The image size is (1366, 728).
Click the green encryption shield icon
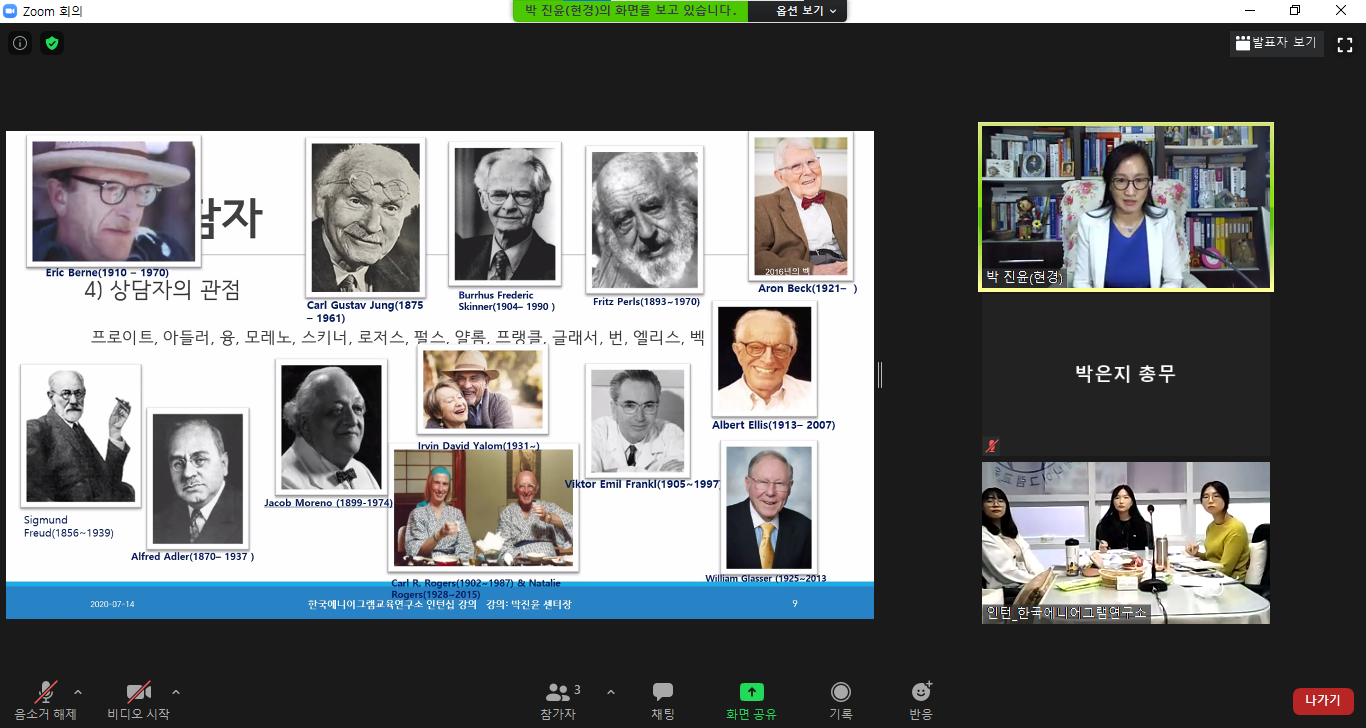pos(52,43)
